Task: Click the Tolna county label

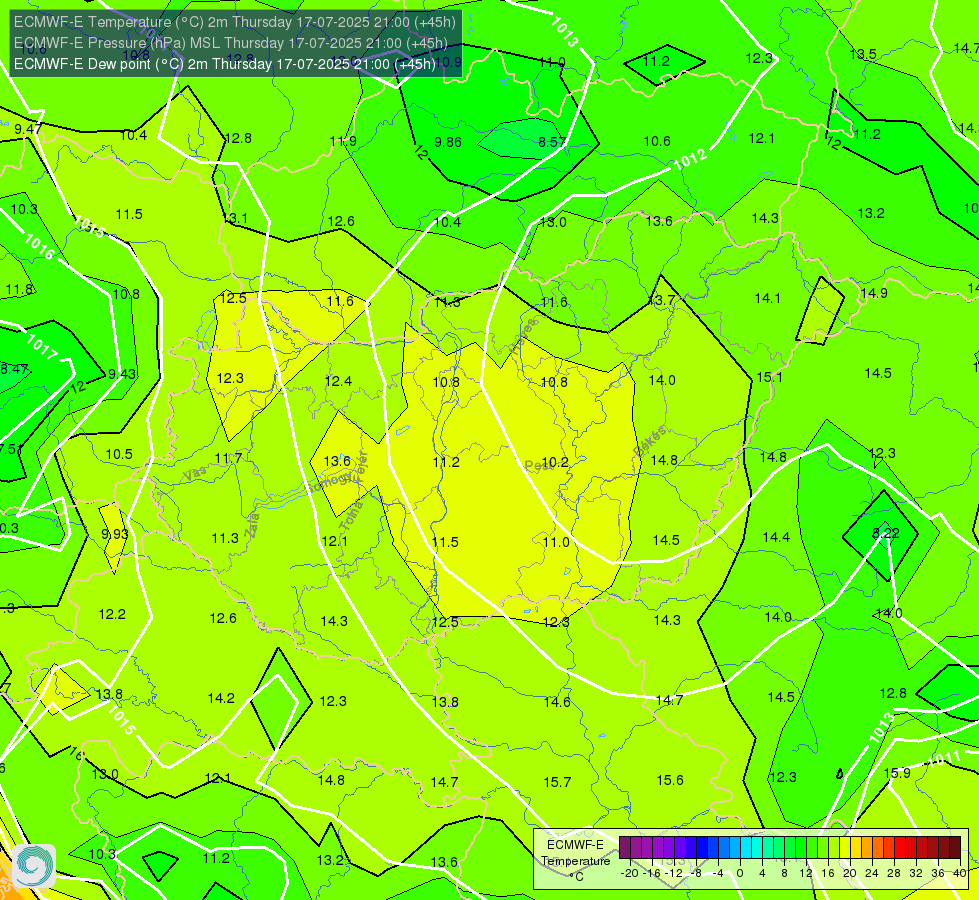Action: [350, 516]
